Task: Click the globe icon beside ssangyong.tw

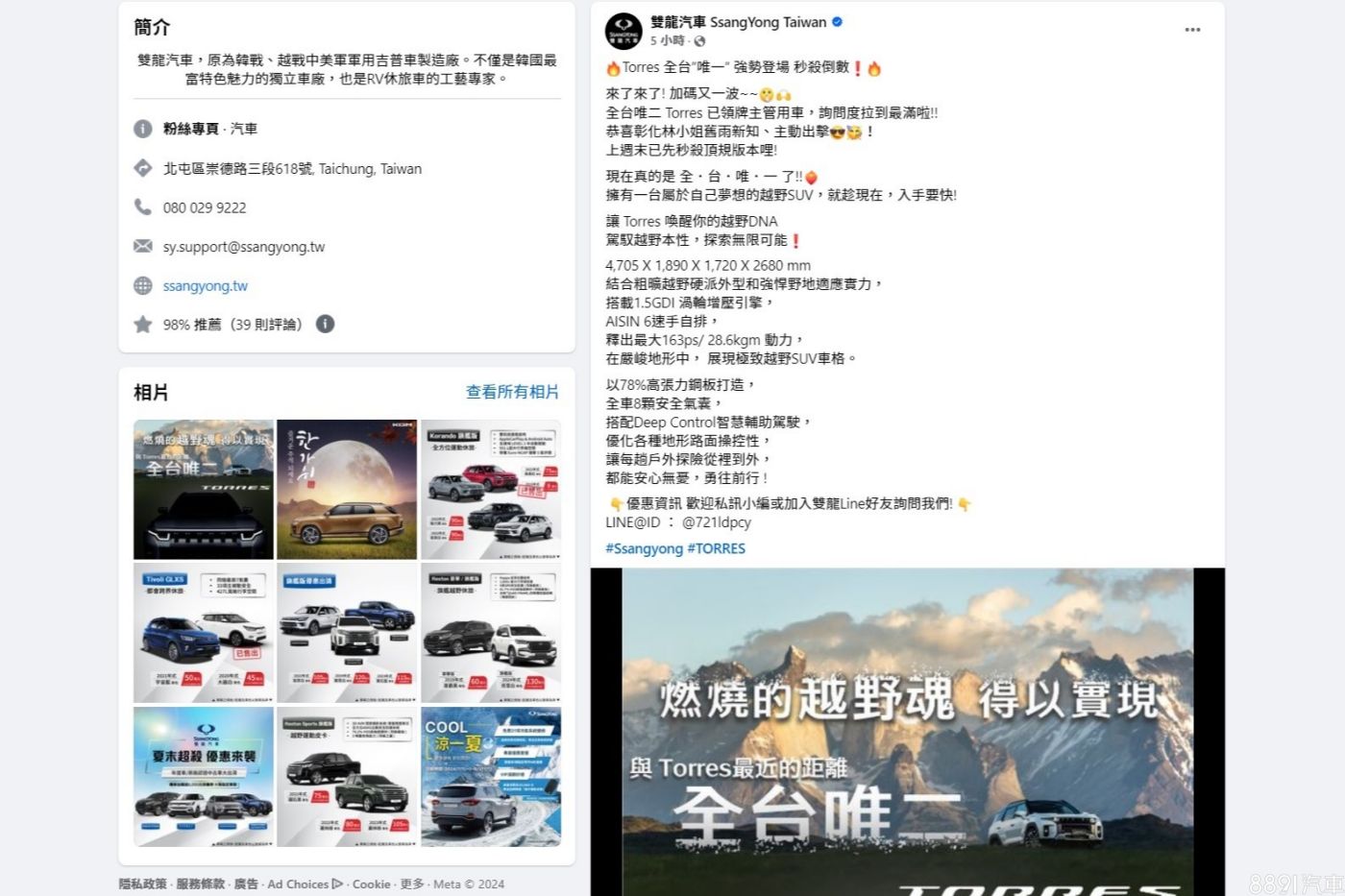Action: pyautogui.click(x=143, y=285)
